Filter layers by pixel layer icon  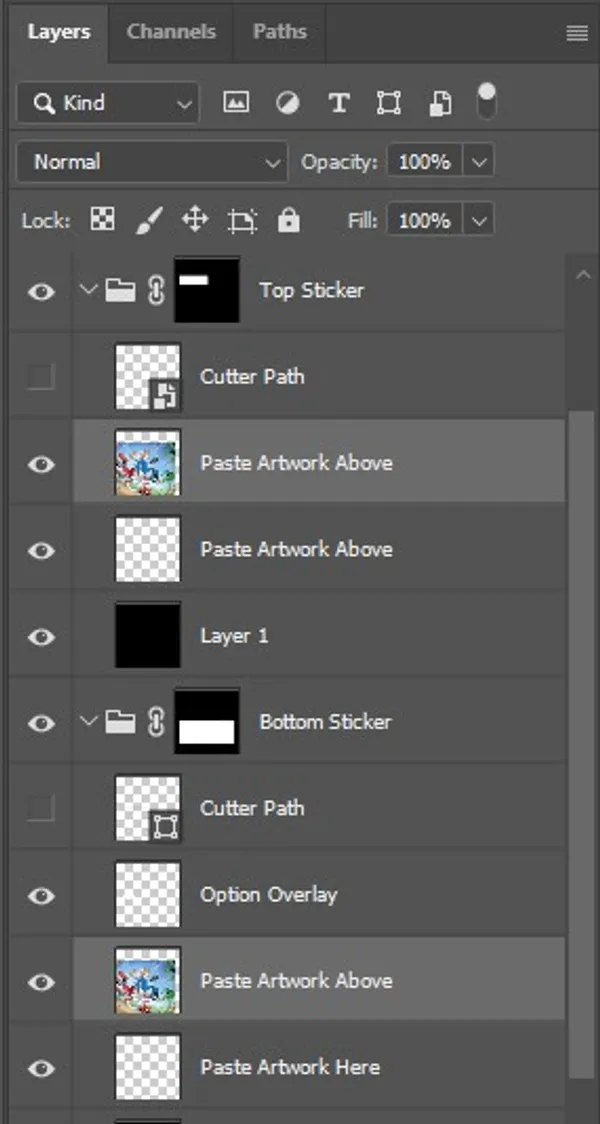coord(236,102)
